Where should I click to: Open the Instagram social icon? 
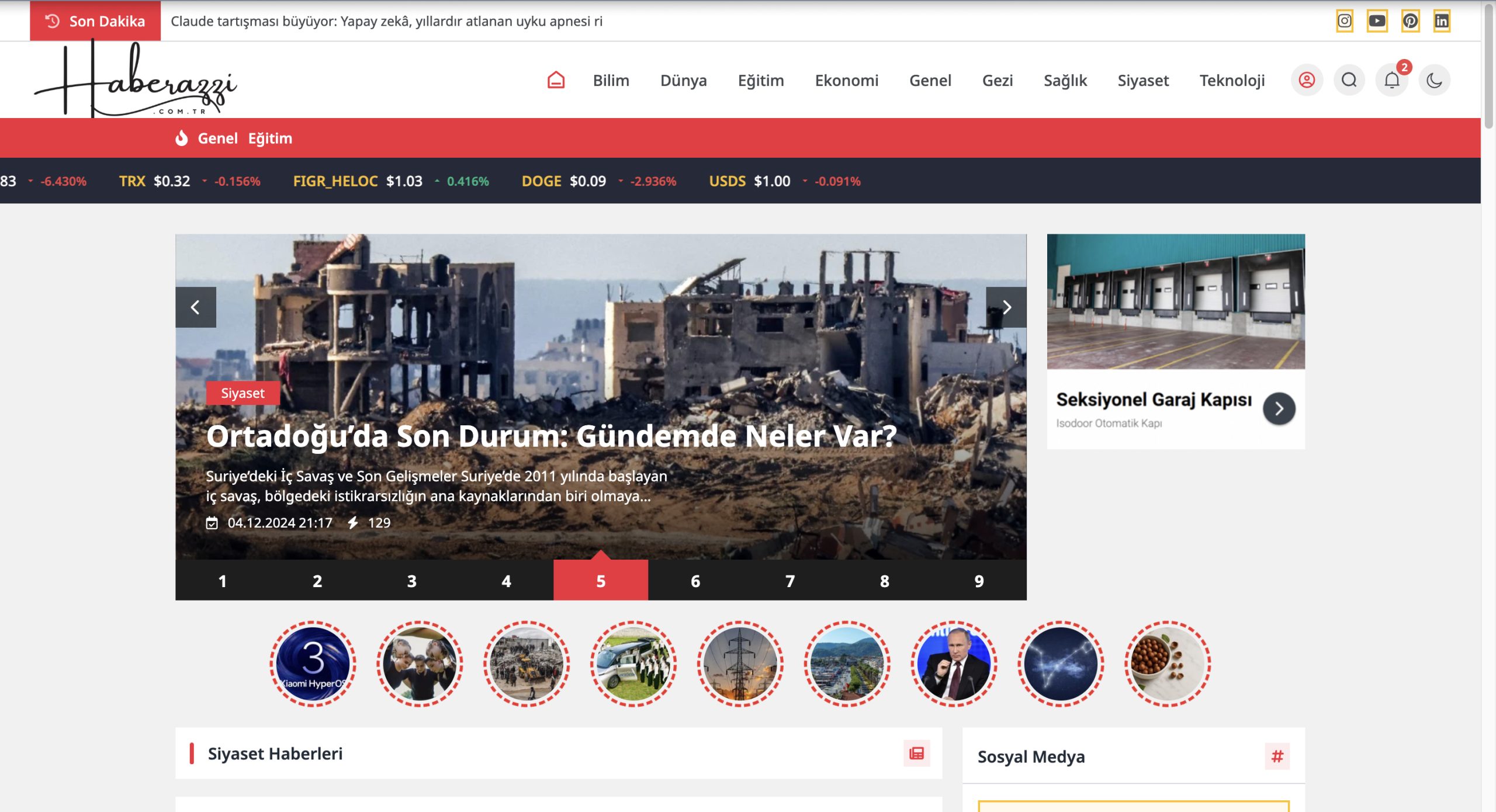click(x=1344, y=21)
